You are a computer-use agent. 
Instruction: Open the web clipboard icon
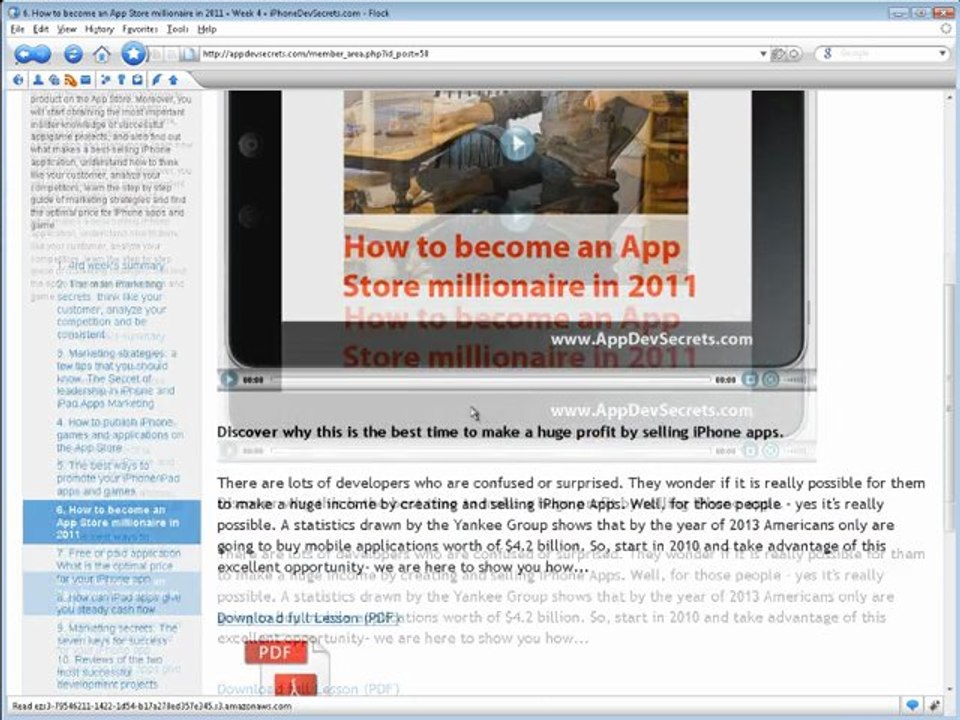[x=138, y=80]
